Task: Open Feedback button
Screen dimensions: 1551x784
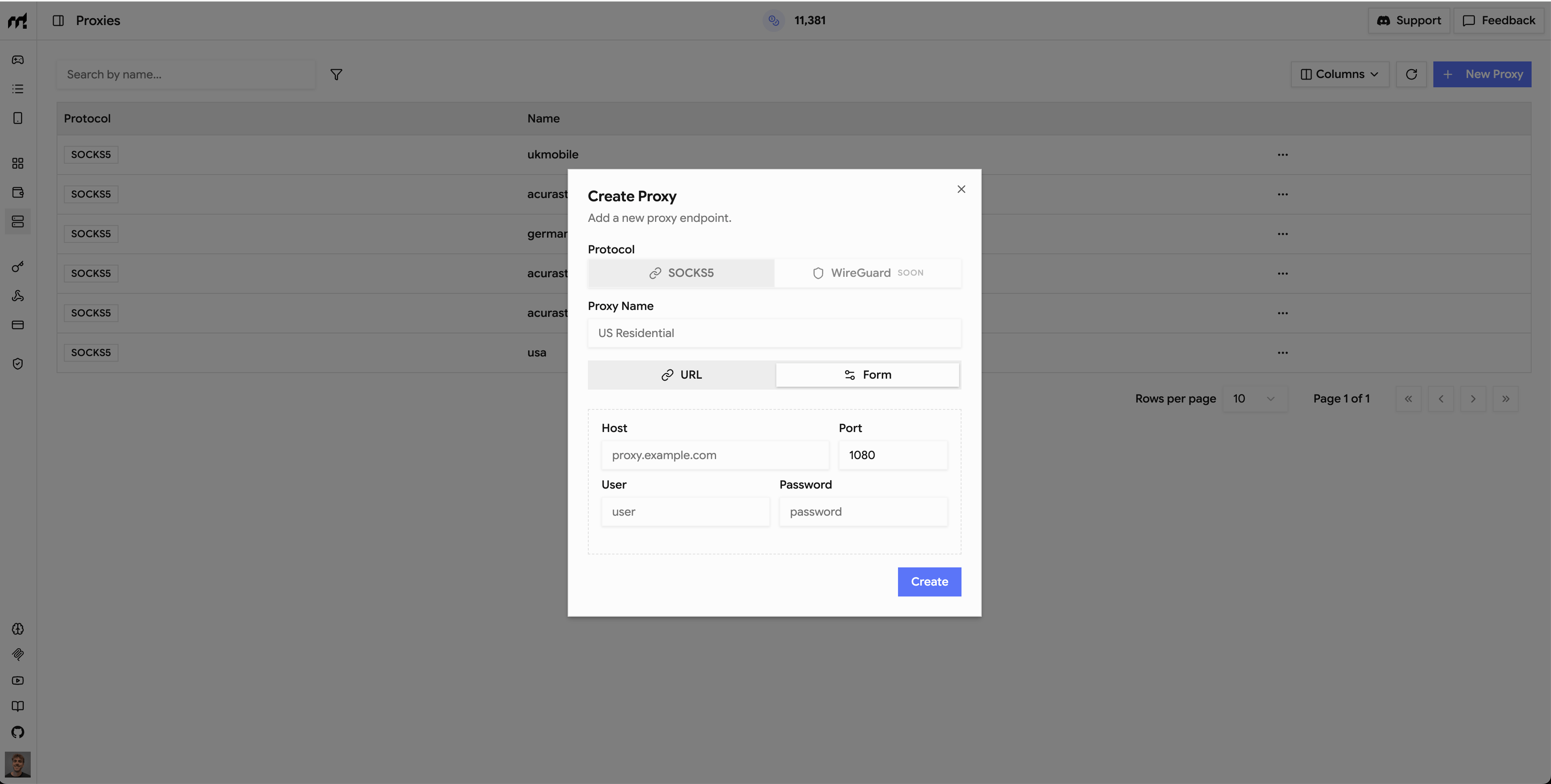Action: tap(1499, 21)
